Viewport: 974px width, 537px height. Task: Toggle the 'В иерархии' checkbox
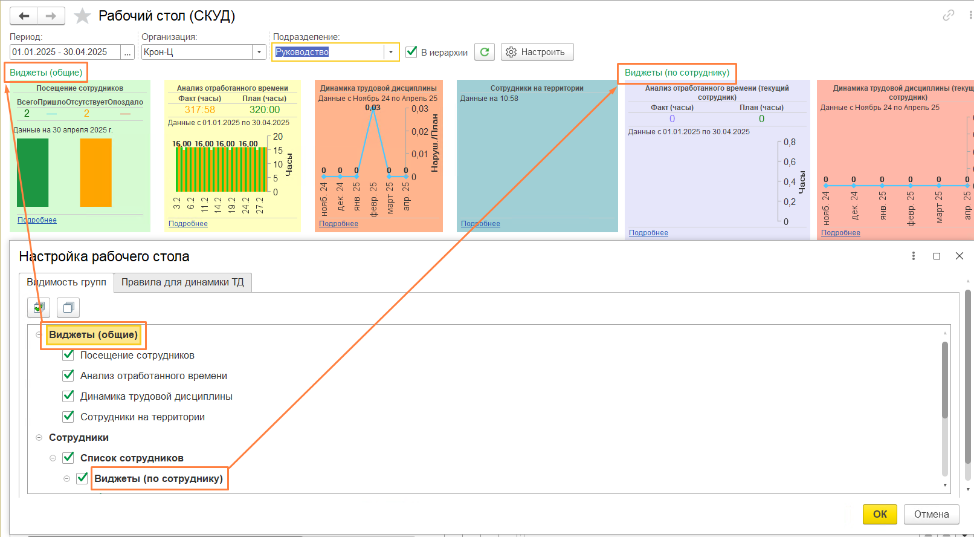(x=412, y=52)
